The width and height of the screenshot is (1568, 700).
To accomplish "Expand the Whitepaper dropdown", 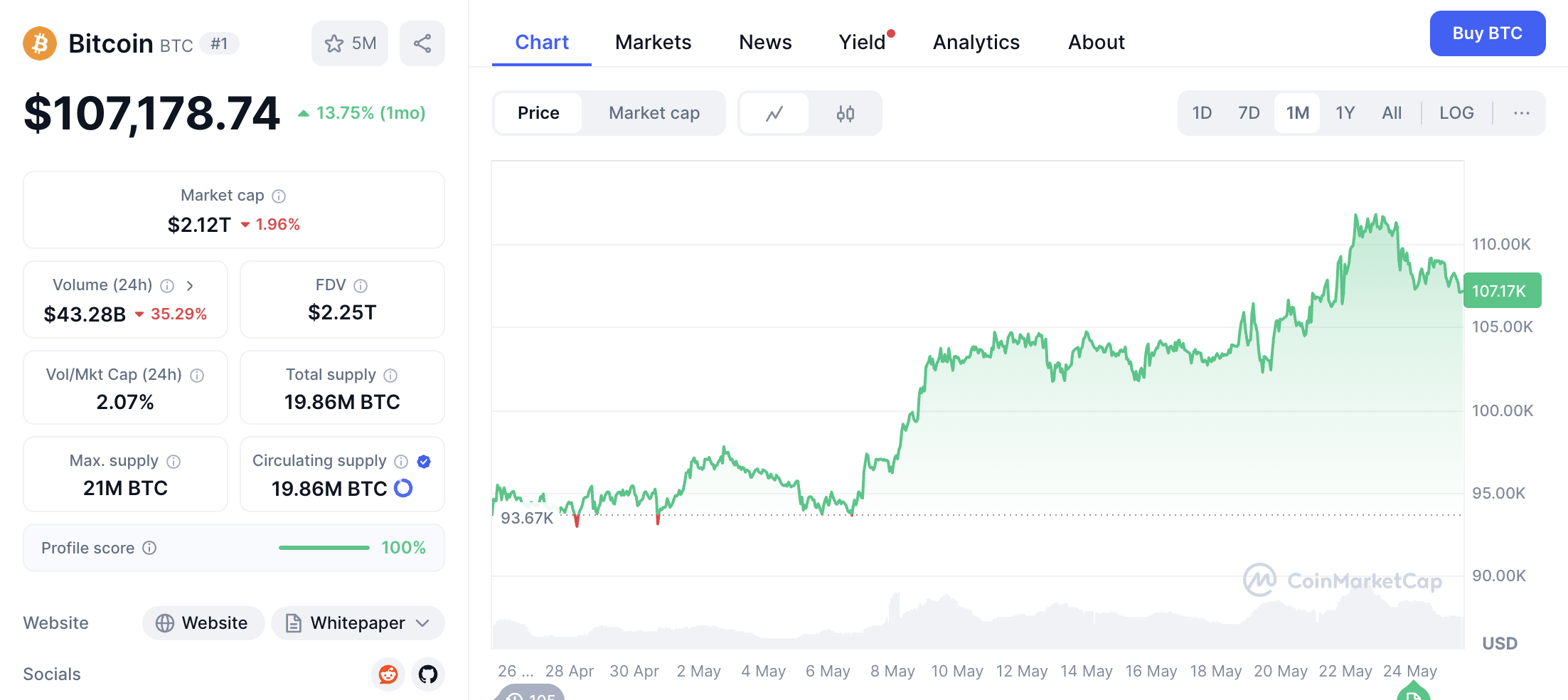I will click(358, 623).
